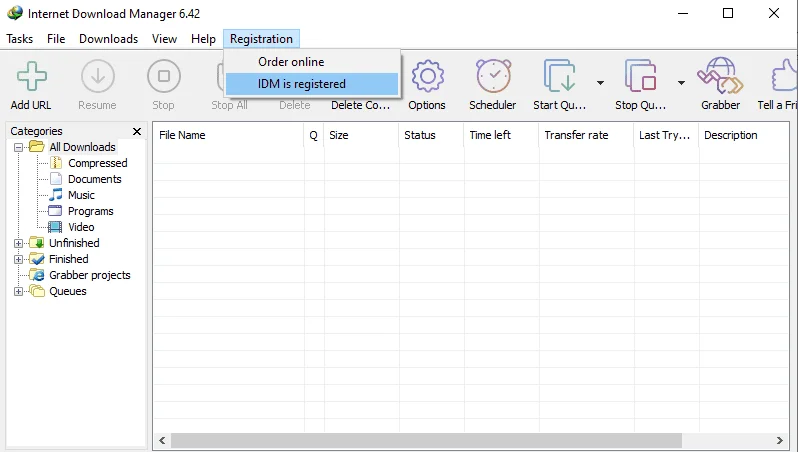This screenshot has height=452, width=798.
Task: Choose IDM is registered menu entry
Action: (x=311, y=84)
